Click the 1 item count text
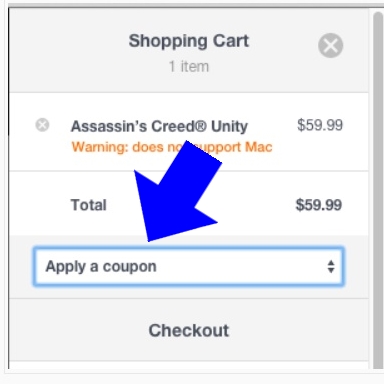384x384 pixels. point(189,66)
